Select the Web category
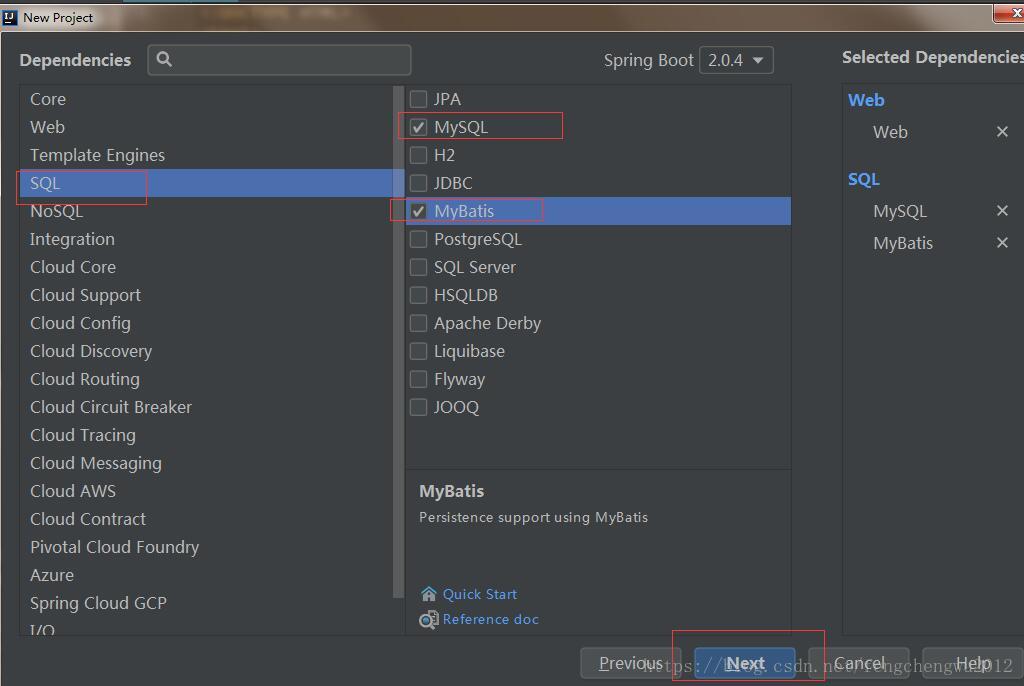Screen dimensions: 1024x686 [x=206, y=127]
